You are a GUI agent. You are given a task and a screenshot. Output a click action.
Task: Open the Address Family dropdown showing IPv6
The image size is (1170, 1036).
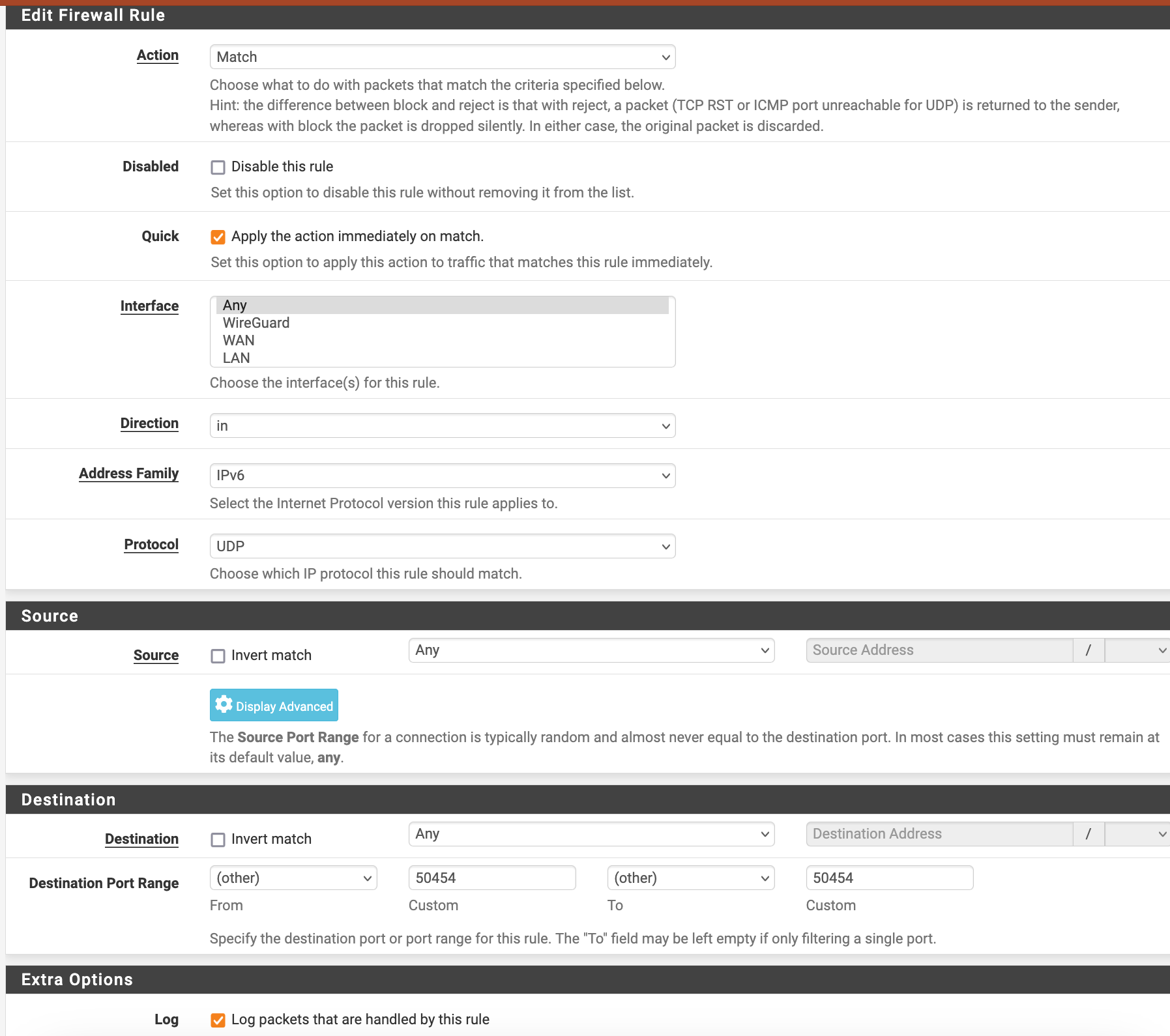tap(443, 476)
